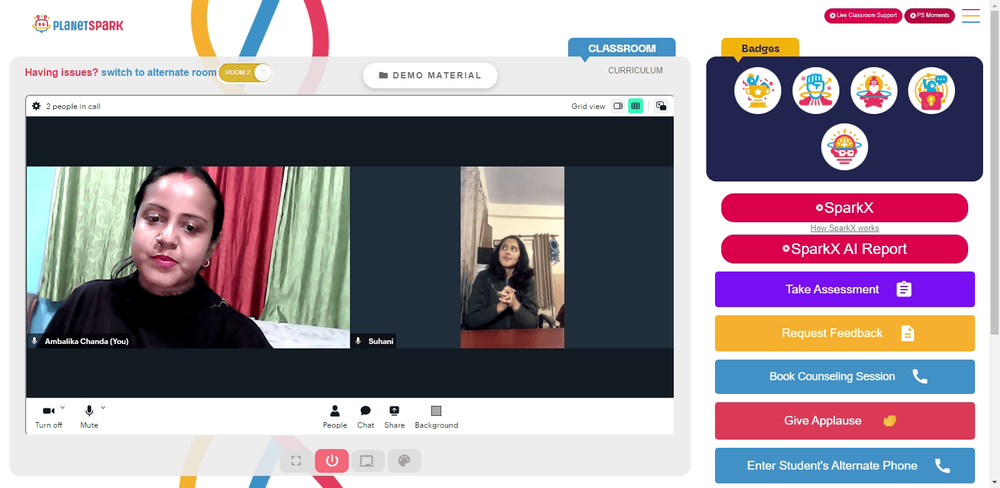Screen dimensions: 1000x488
Task: Start screen Share
Action: [x=394, y=417]
